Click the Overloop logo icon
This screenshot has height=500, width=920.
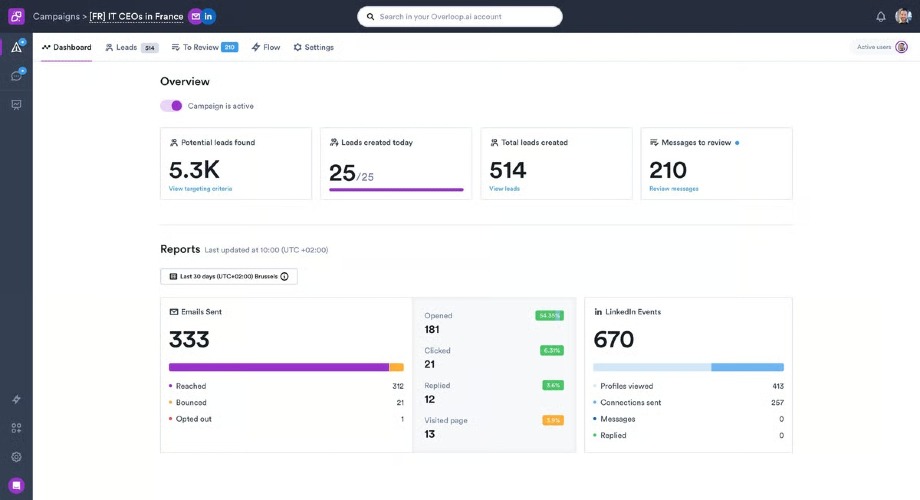coord(16,16)
